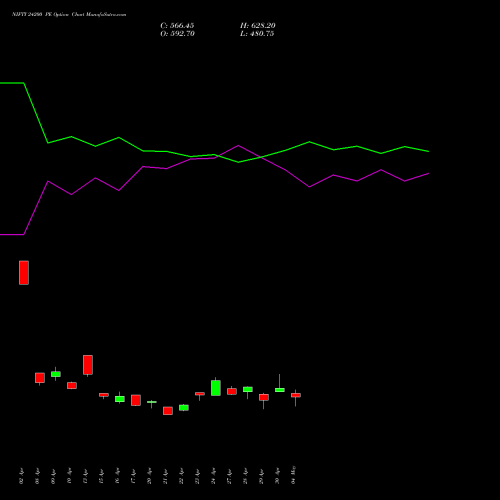500x500 pixels.
Task: Click the large green candle above 24 Apr
Action: [216, 388]
